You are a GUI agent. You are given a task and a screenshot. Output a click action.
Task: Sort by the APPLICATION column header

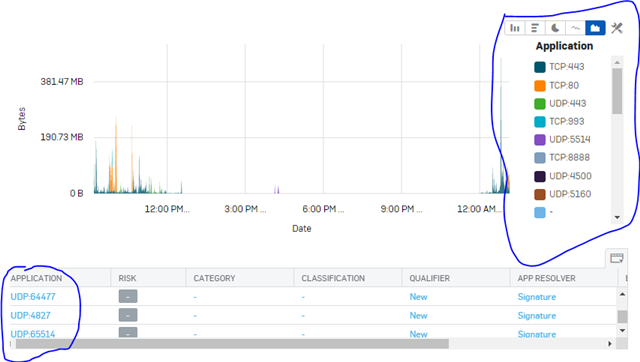(x=36, y=278)
